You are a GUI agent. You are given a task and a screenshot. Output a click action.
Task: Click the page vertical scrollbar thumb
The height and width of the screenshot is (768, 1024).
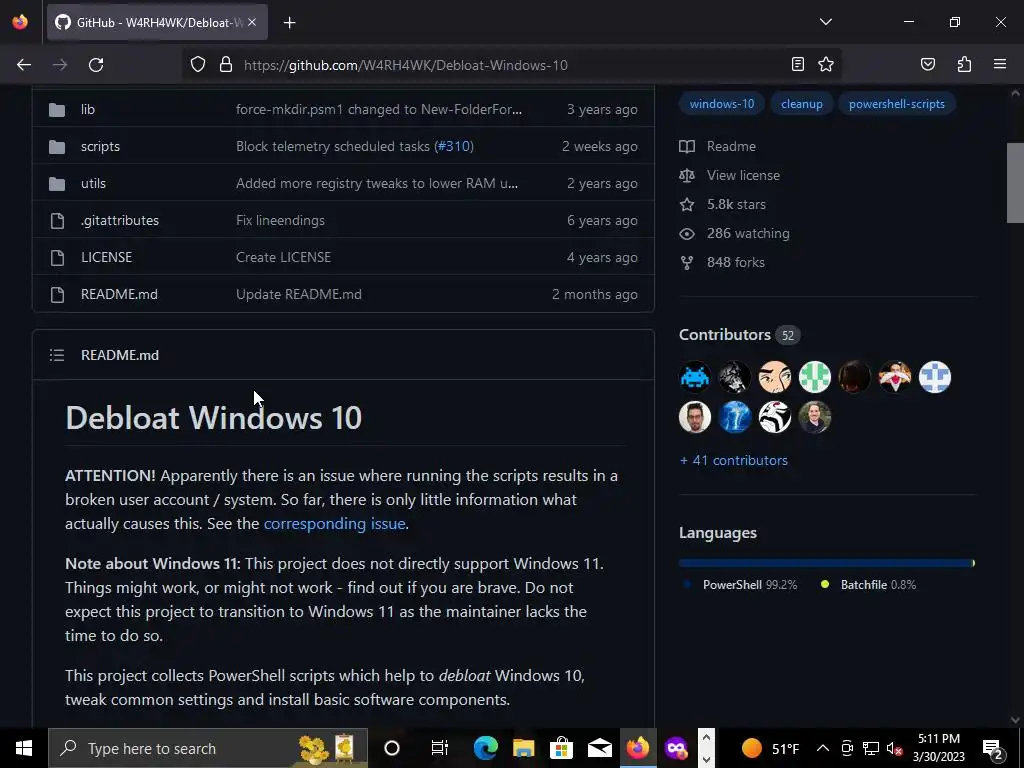[x=1015, y=183]
